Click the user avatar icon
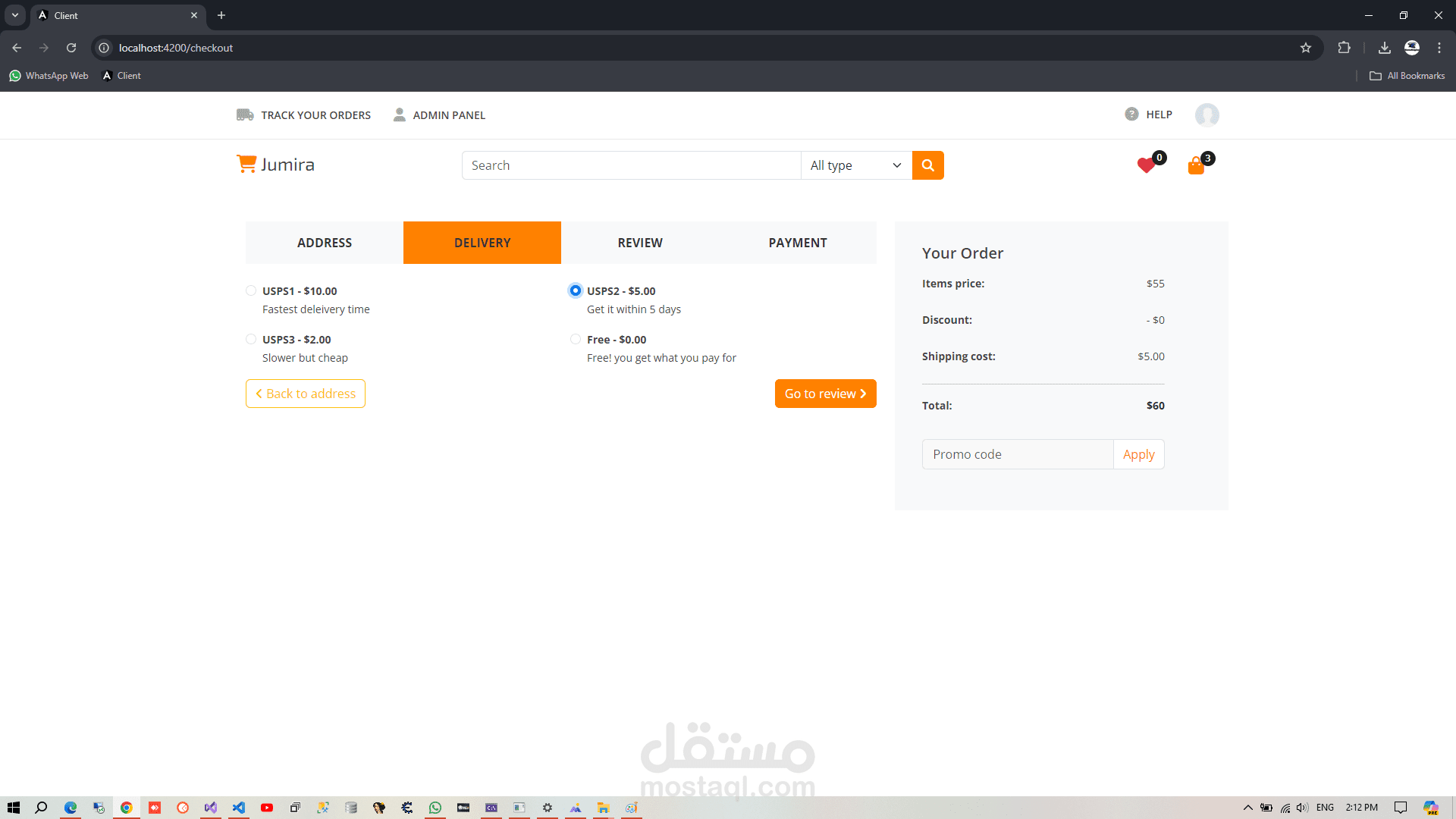The height and width of the screenshot is (819, 1456). click(x=1207, y=115)
